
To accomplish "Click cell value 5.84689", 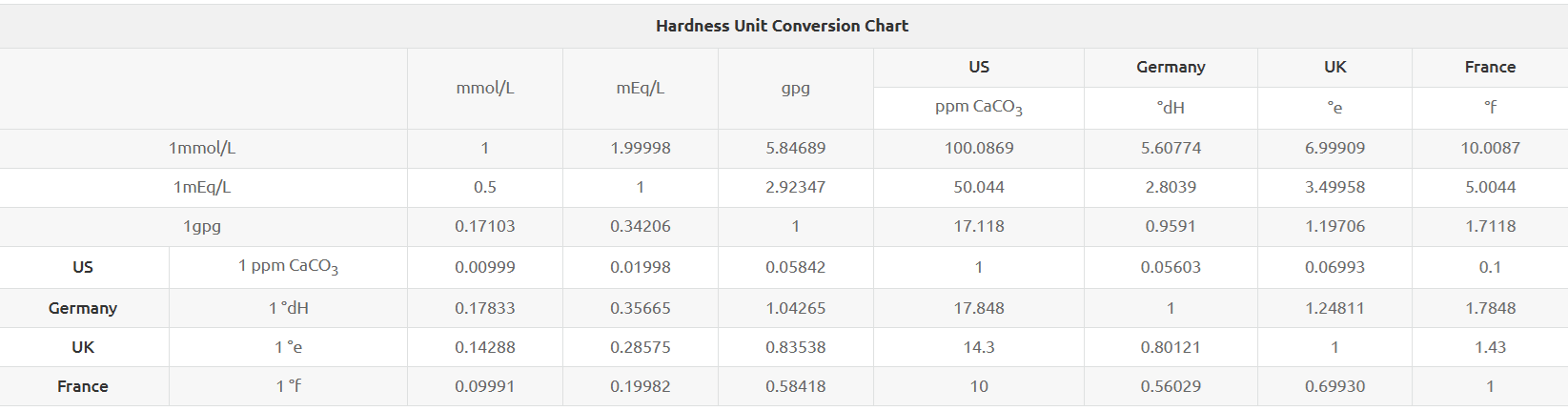I will (x=796, y=148).
